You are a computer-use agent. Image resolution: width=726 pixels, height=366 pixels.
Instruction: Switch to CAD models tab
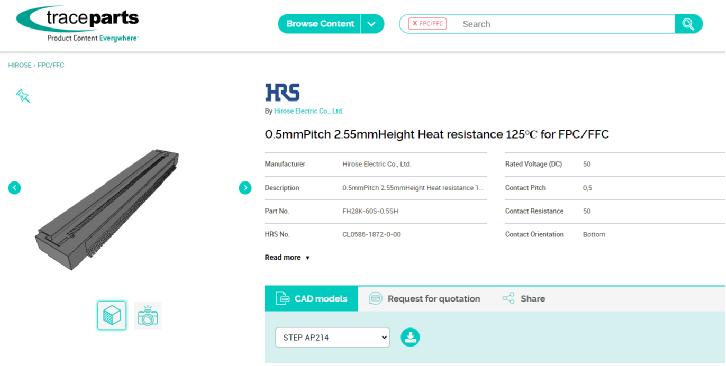point(312,299)
